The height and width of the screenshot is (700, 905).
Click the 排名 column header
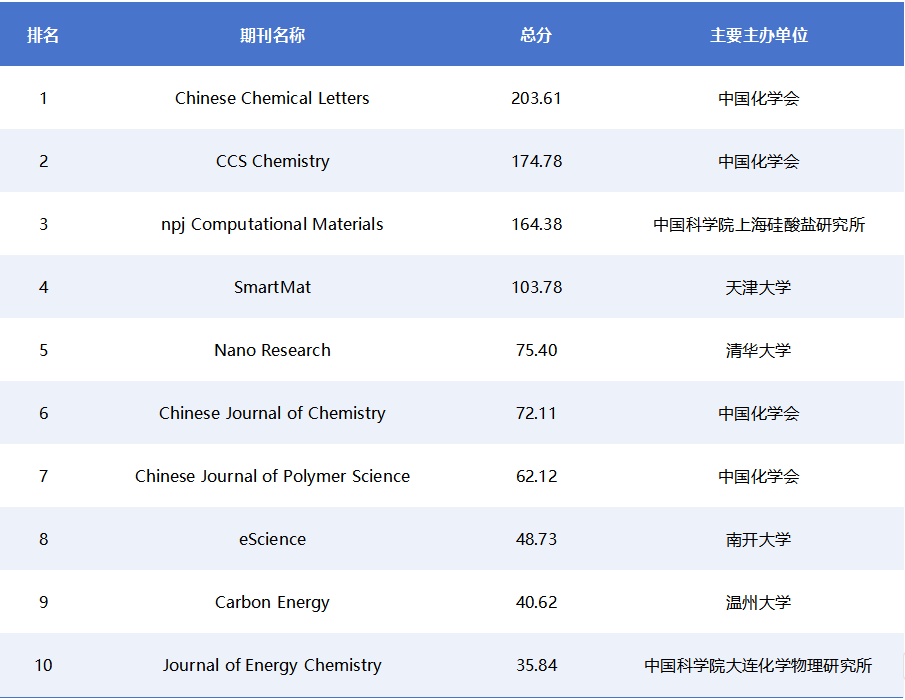pos(43,35)
